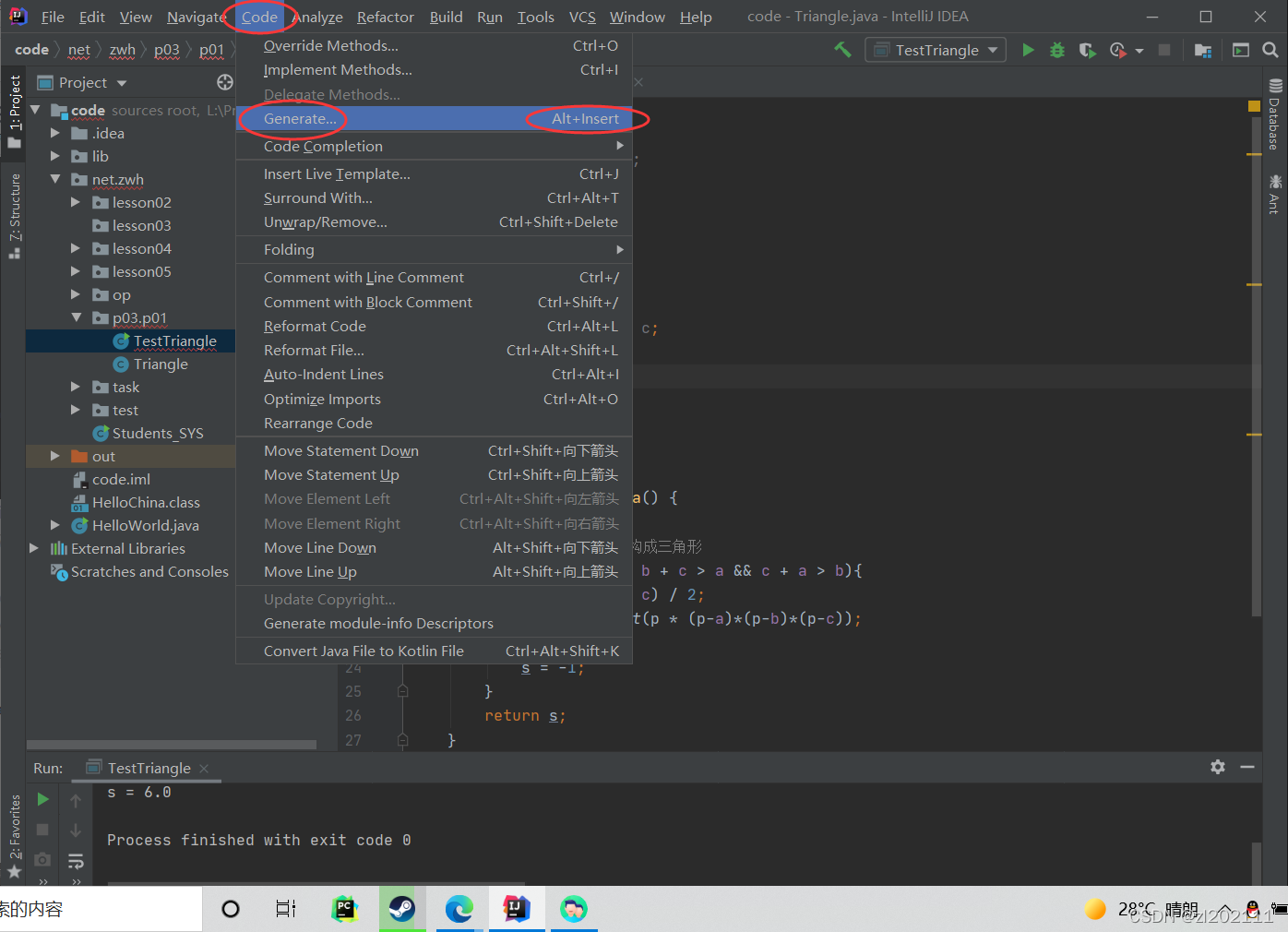The height and width of the screenshot is (932, 1288).
Task: Run with coverage using the shield icon
Action: pos(1087,50)
